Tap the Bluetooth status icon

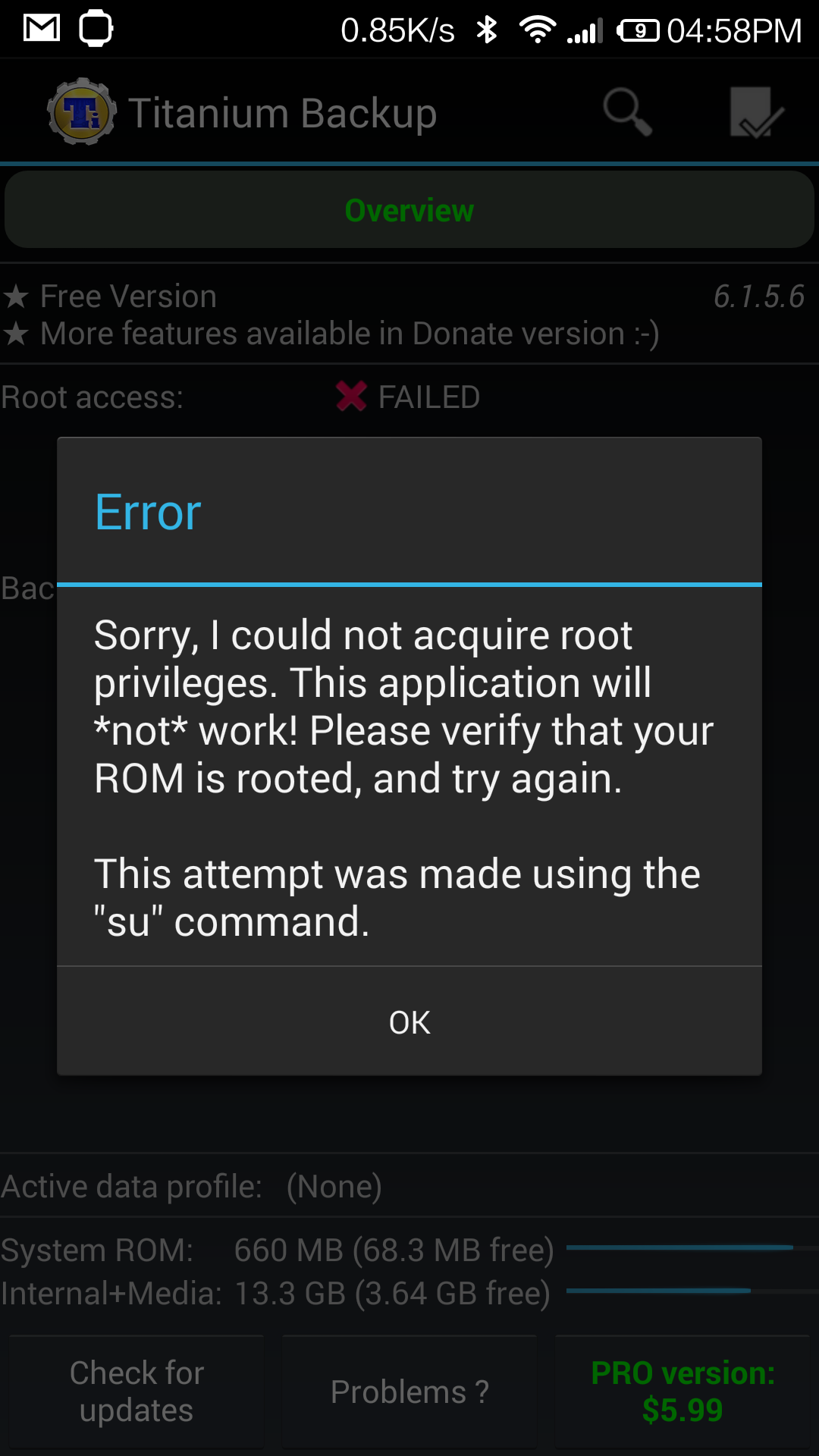click(x=486, y=30)
